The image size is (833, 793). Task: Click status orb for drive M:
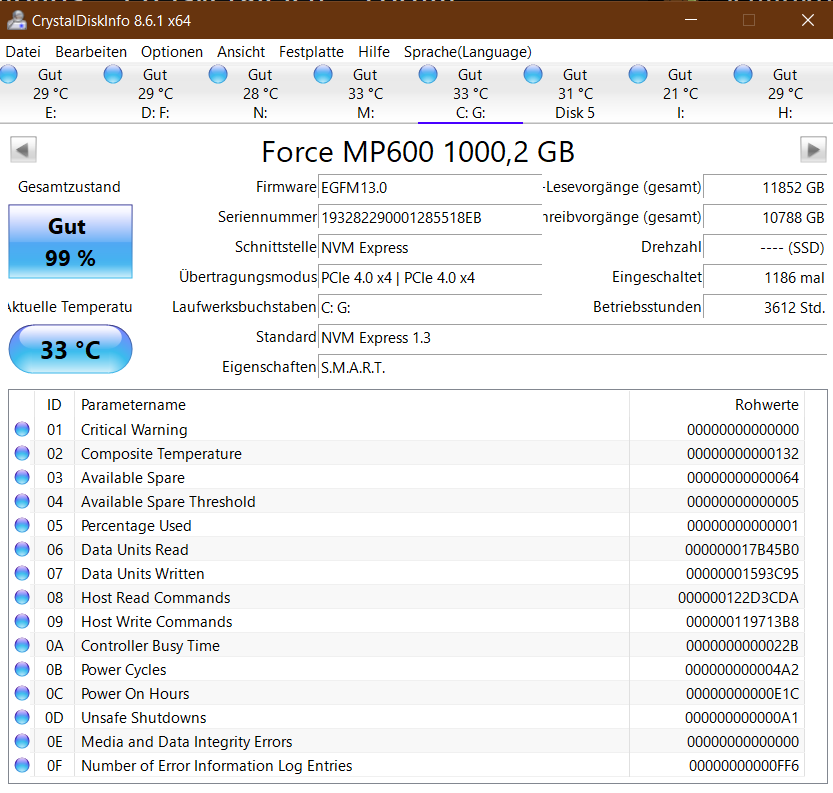pyautogui.click(x=323, y=74)
